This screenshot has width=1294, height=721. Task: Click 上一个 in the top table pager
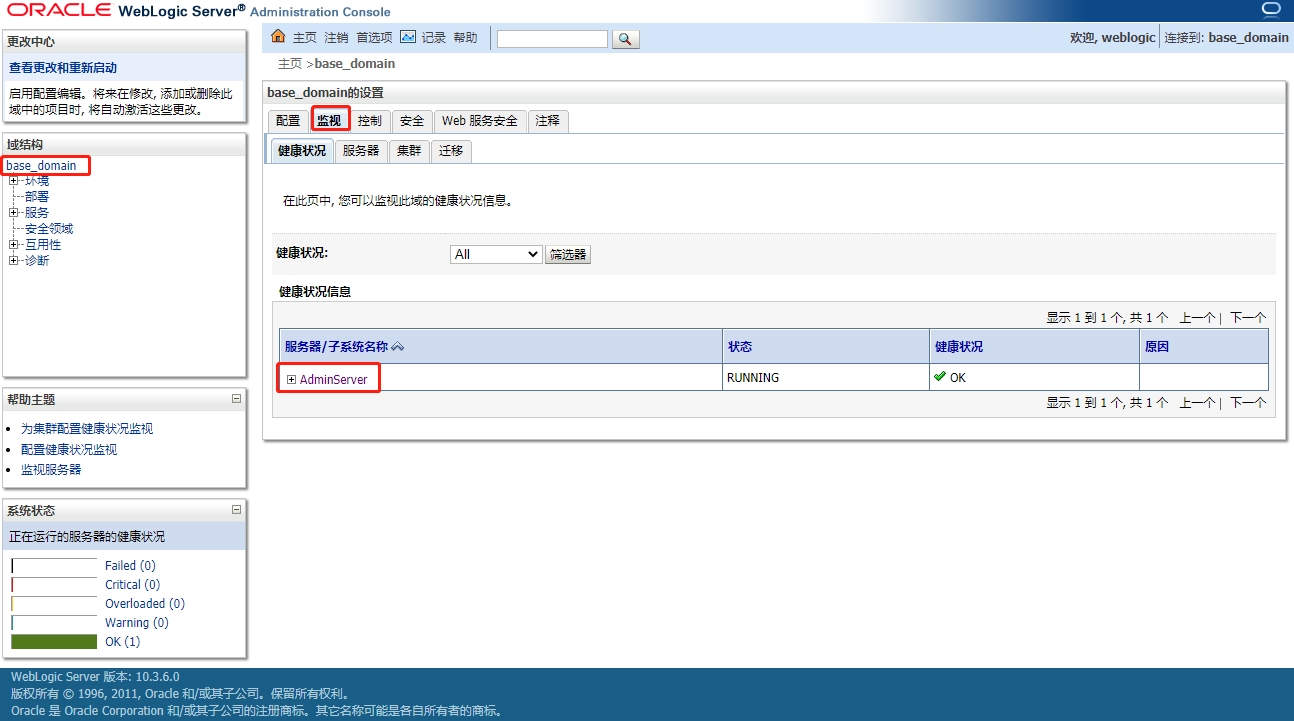click(1197, 318)
